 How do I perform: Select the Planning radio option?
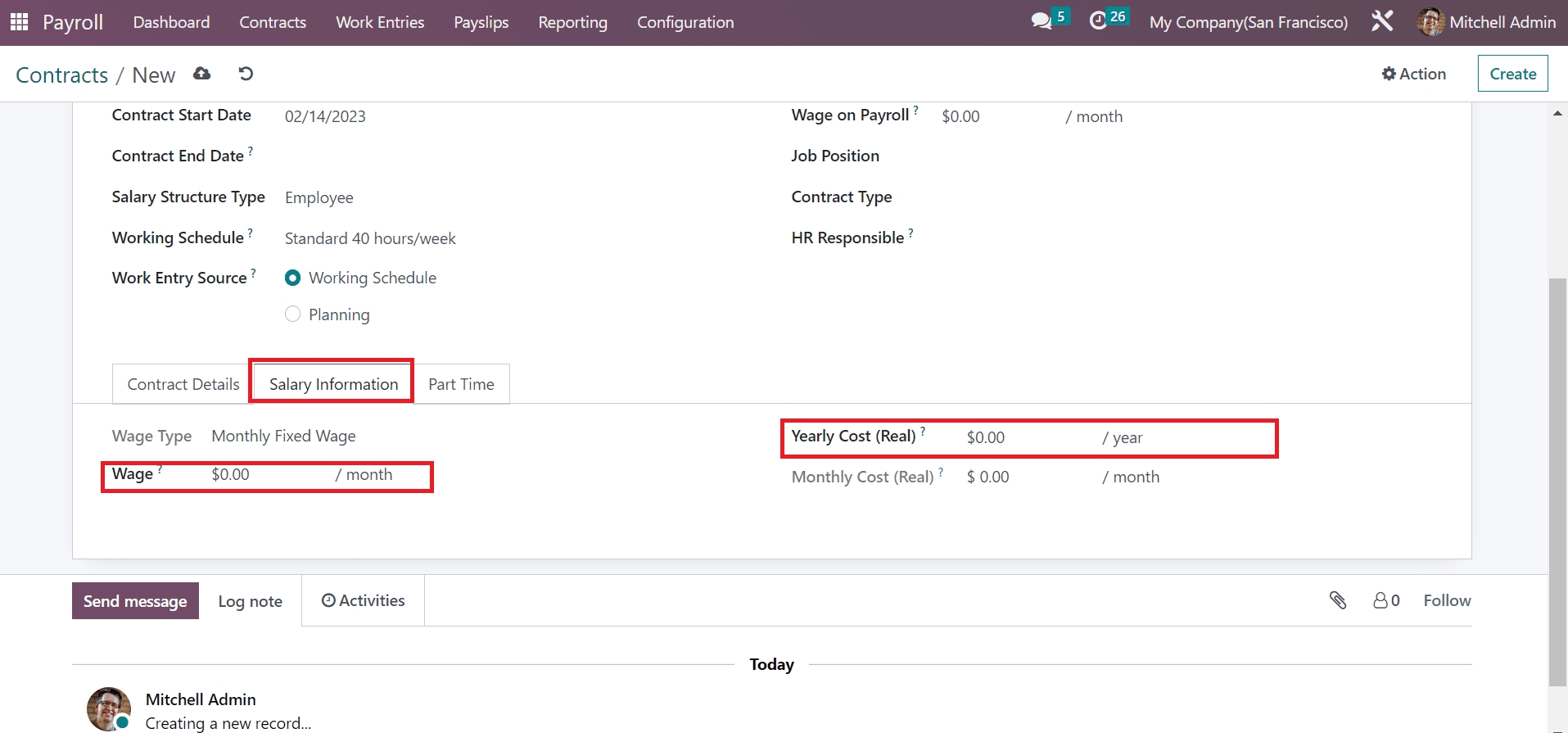coord(292,314)
